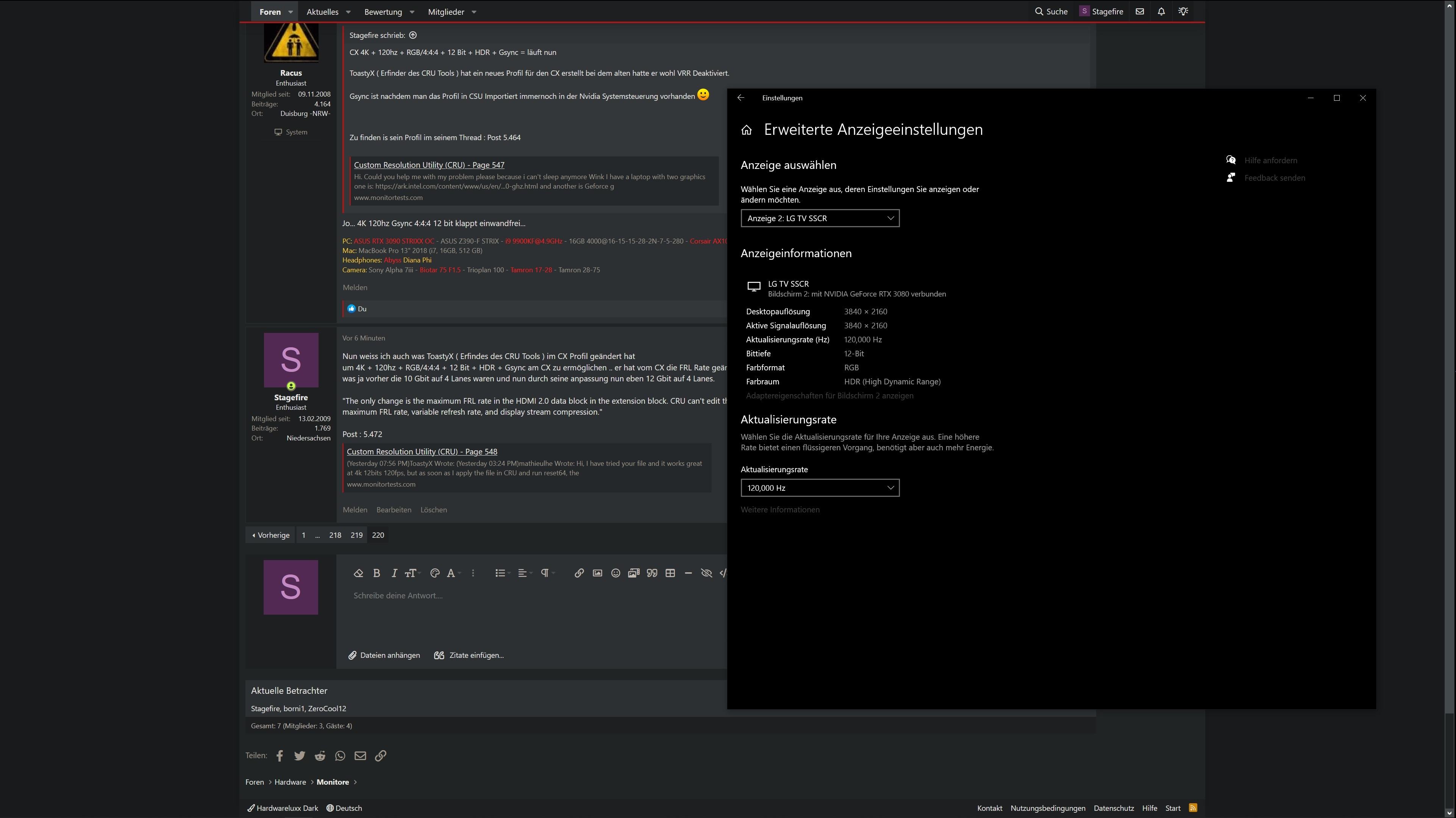Screen dimensions: 1456x818
Task: Share the thread via email icon
Action: pos(360,756)
